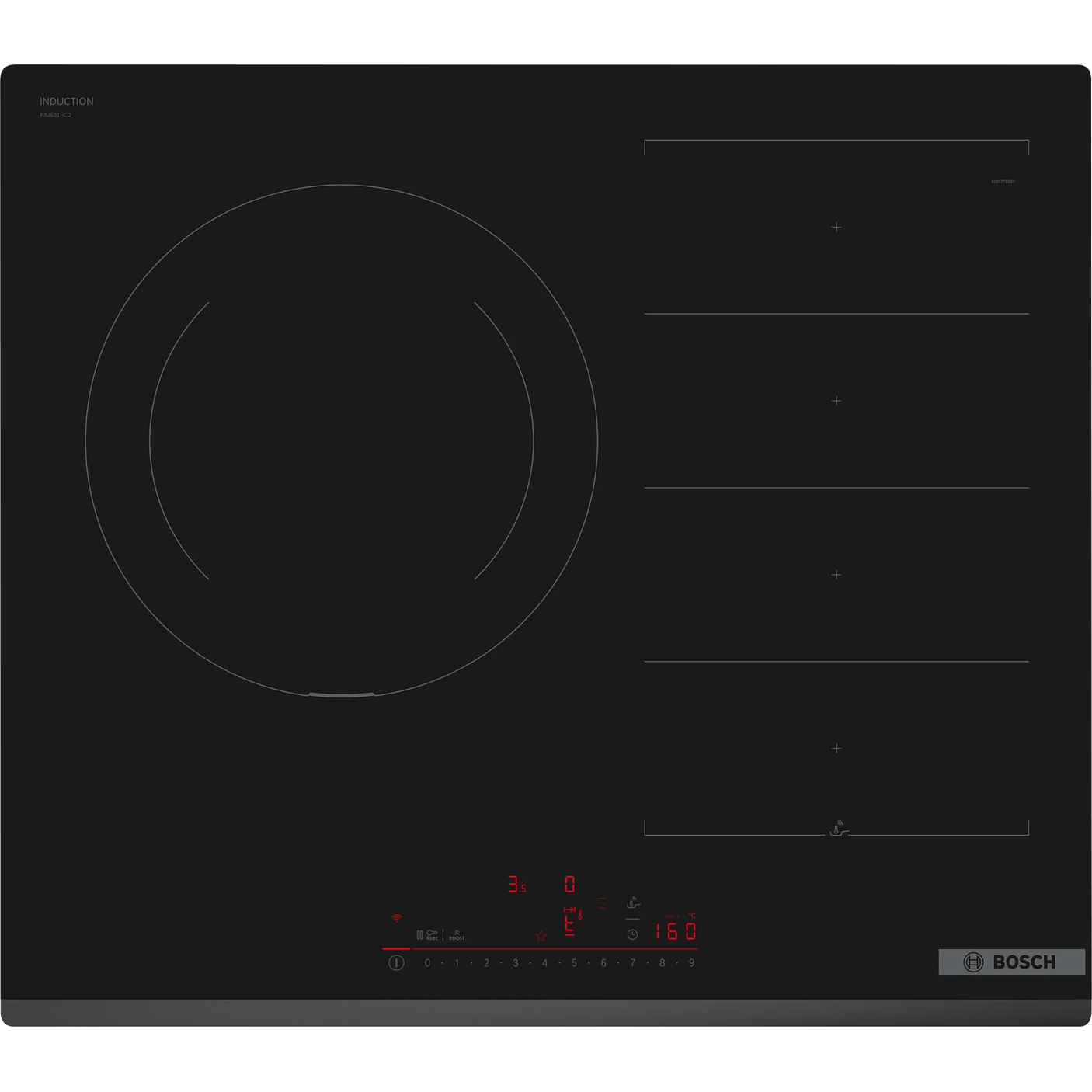Viewport: 1092px width, 1092px height.
Task: Tap the red Wi-Fi Home Connect icon
Action: tap(396, 918)
